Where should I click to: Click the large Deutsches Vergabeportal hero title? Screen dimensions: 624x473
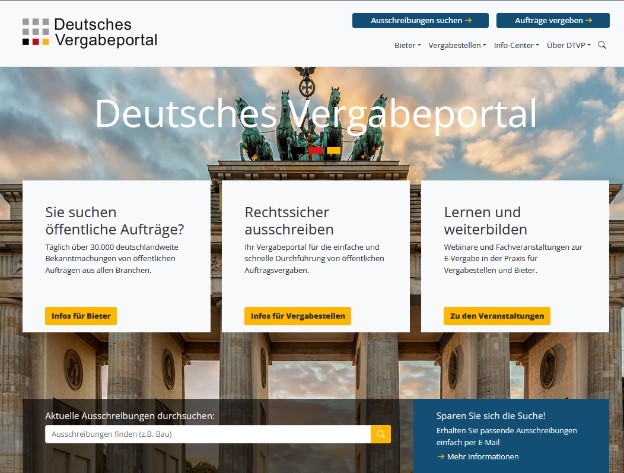[315, 112]
